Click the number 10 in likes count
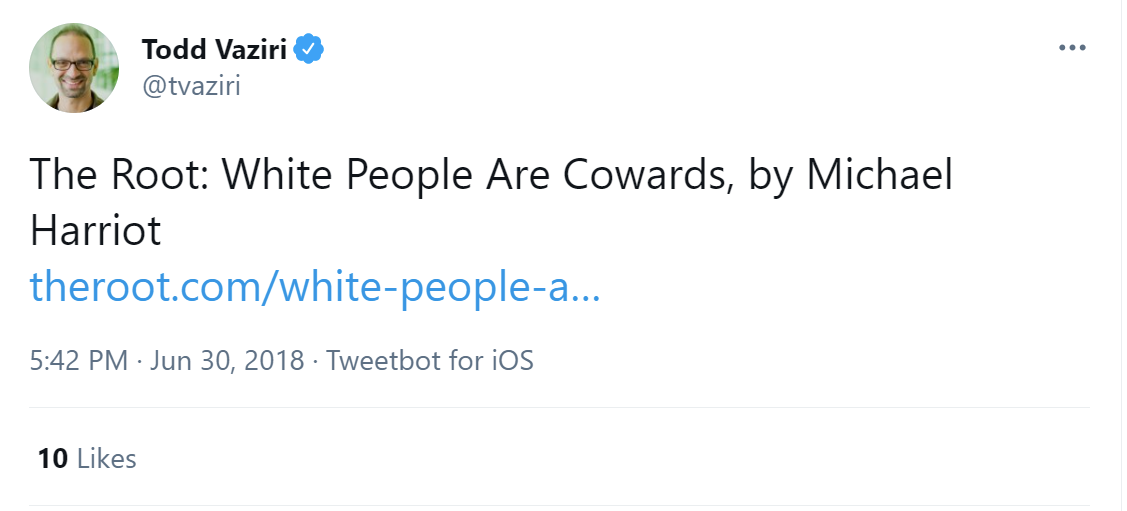Viewport: 1127px width, 511px height. tap(52, 459)
